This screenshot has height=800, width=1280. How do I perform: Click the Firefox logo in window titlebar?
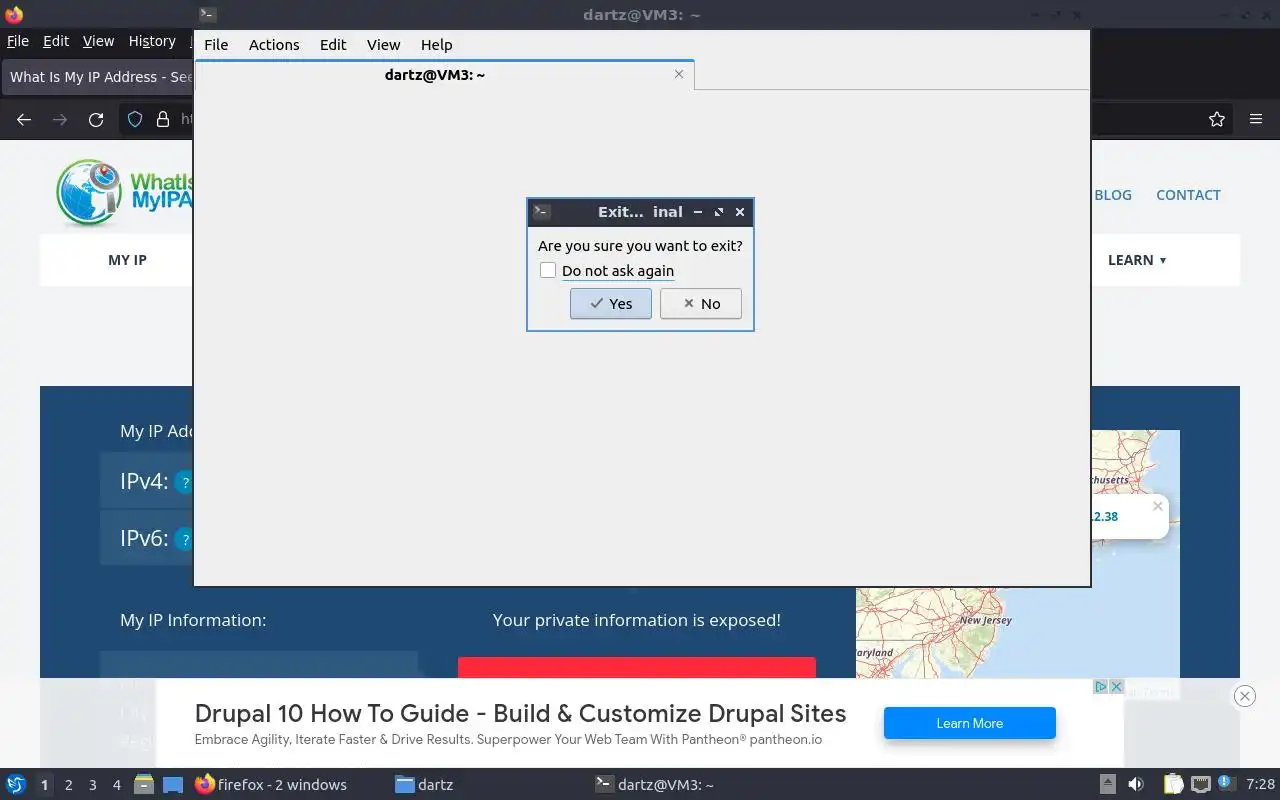pyautogui.click(x=14, y=14)
